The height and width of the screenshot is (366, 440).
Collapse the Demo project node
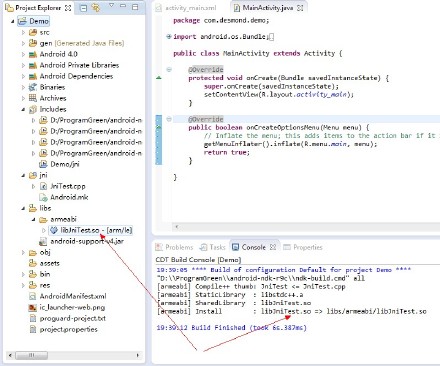tap(13, 21)
